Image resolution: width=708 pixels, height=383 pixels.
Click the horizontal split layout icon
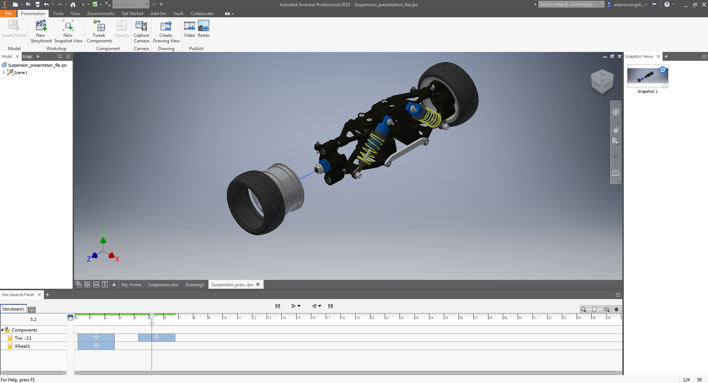point(96,285)
